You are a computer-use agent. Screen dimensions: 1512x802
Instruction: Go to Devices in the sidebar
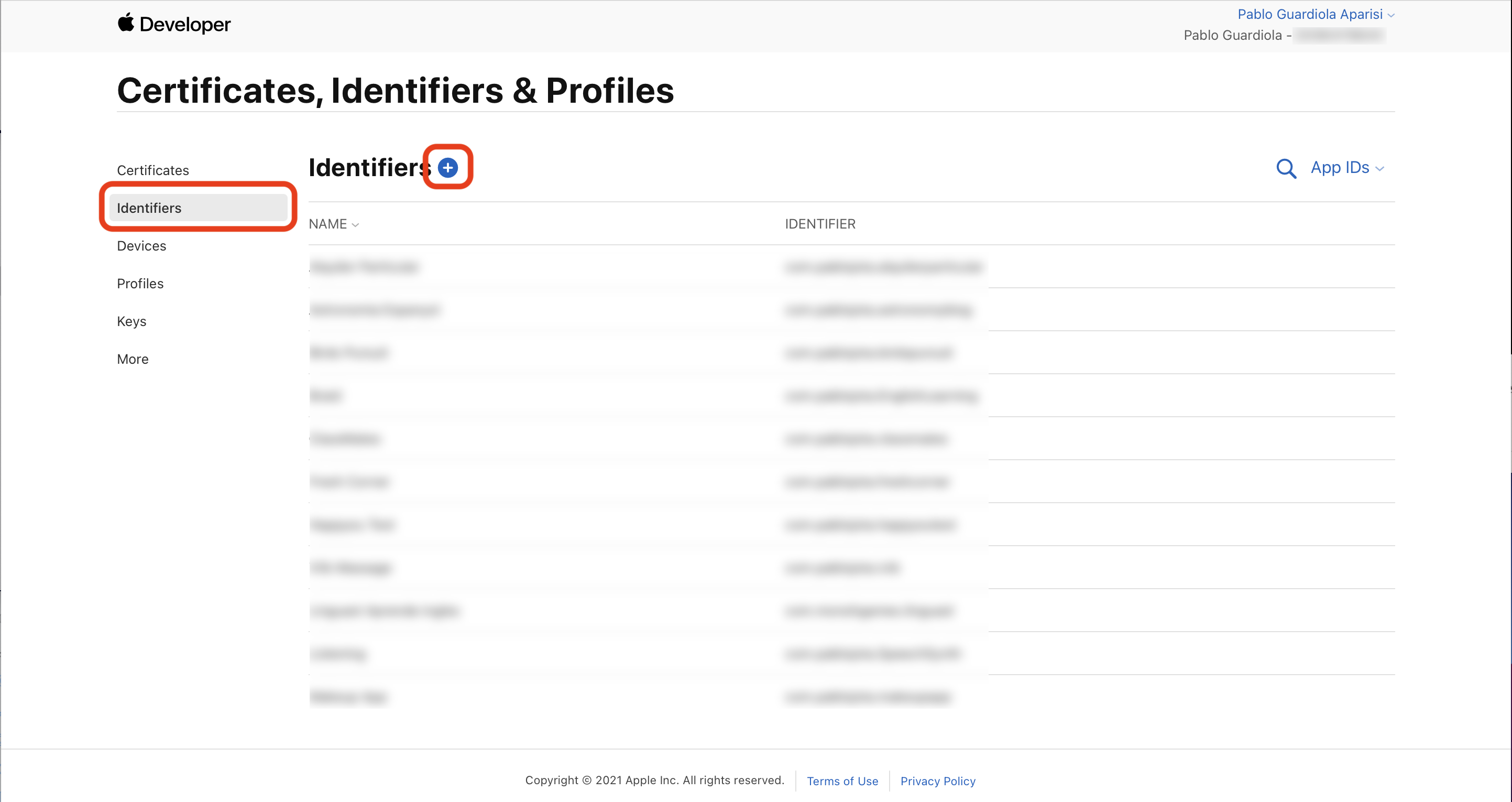coord(141,246)
